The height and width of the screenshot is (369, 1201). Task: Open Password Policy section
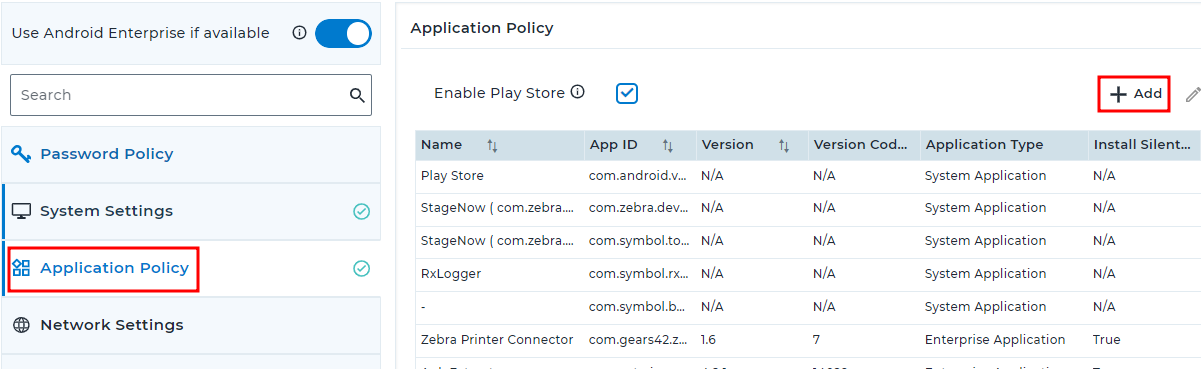(191, 154)
